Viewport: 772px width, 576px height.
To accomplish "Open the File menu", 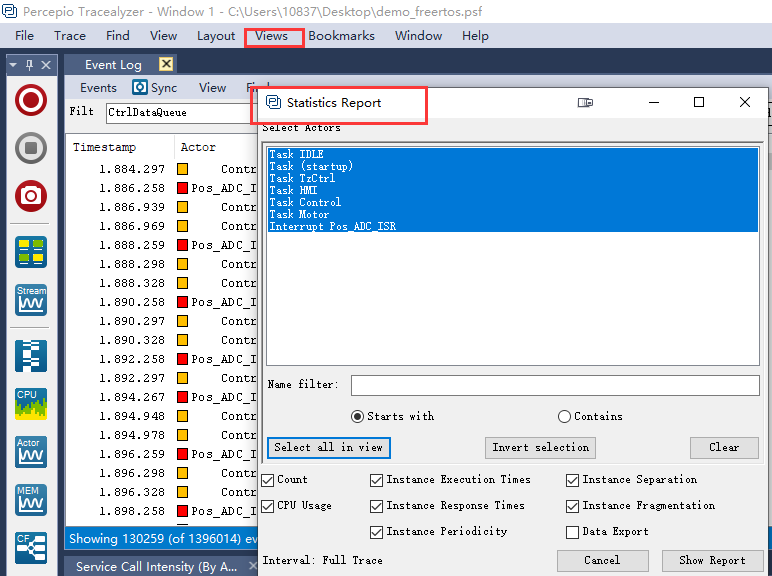I will click(24, 36).
